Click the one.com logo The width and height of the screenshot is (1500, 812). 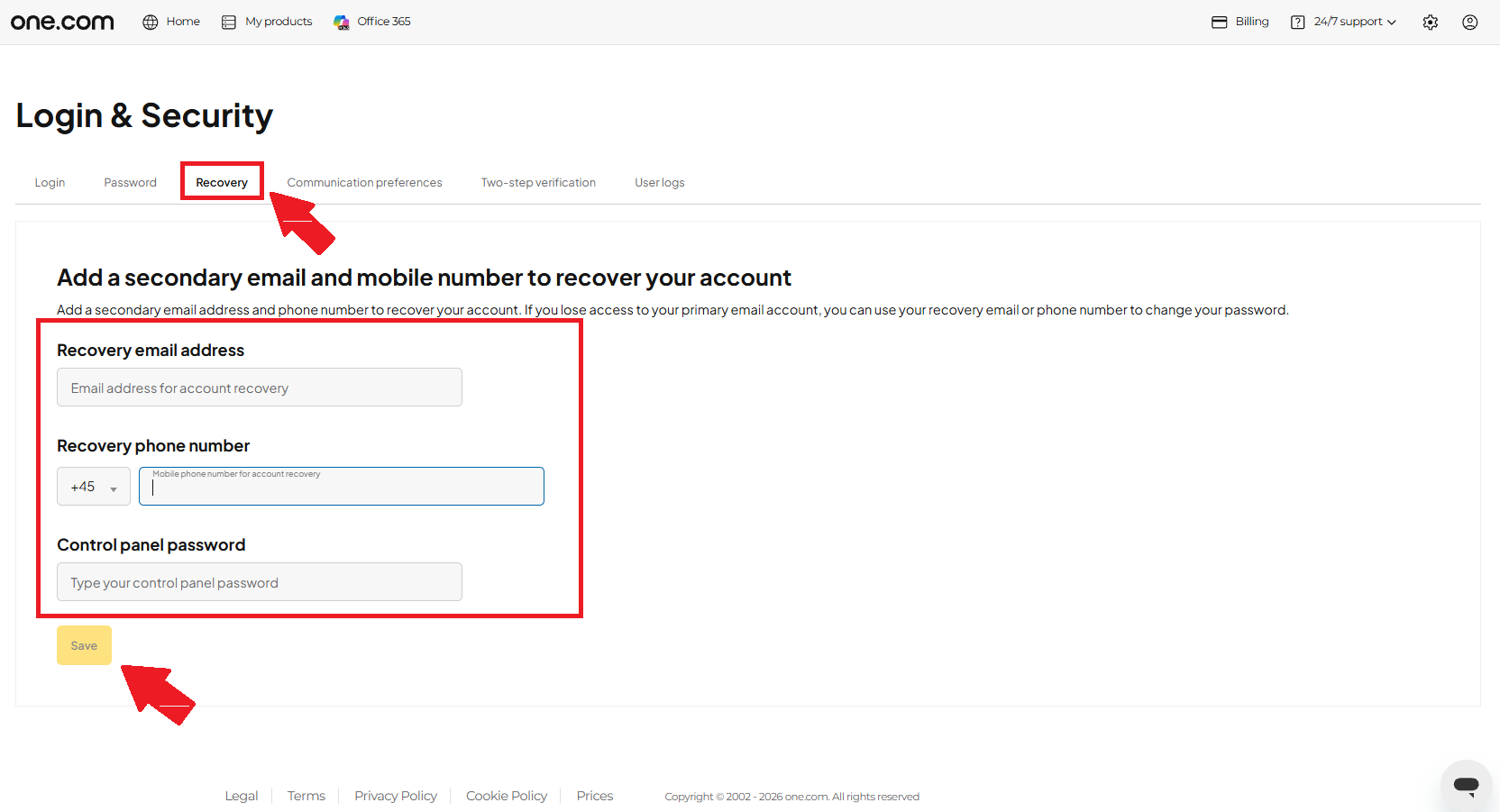tap(62, 22)
